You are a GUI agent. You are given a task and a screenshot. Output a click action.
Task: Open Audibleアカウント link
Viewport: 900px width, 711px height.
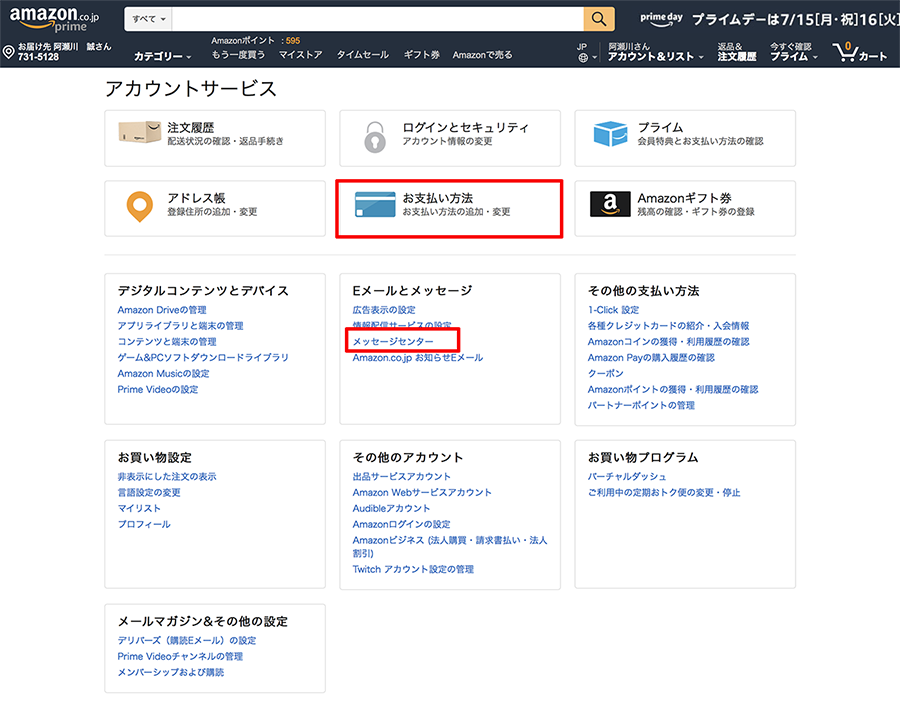pos(391,508)
